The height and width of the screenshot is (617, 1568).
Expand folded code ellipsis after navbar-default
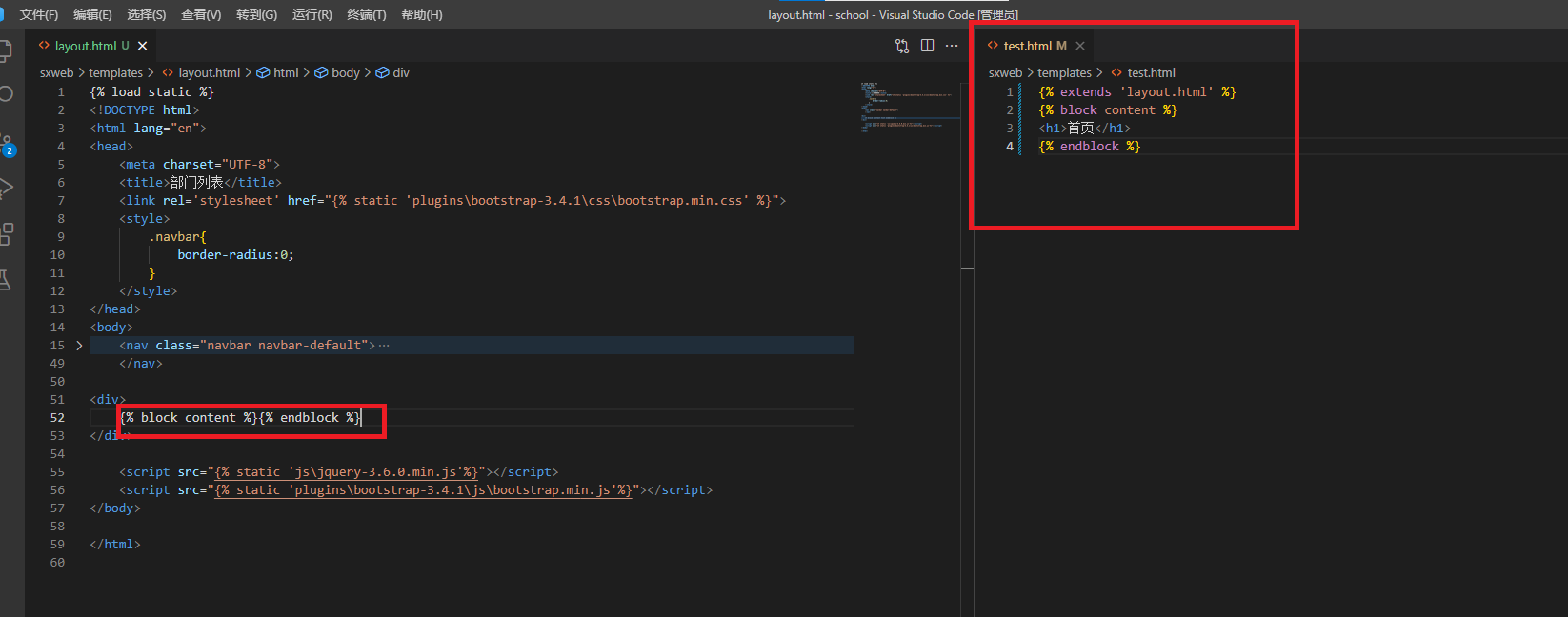coord(384,346)
